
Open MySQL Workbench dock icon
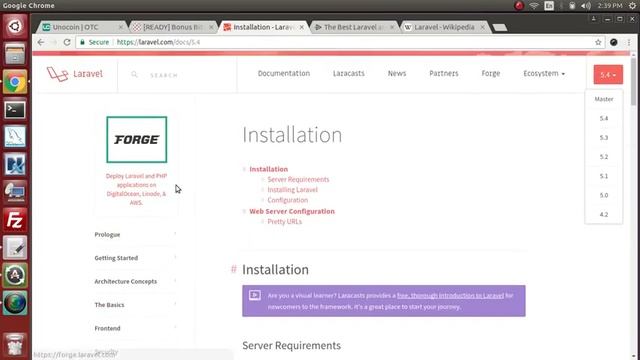pyautogui.click(x=15, y=137)
